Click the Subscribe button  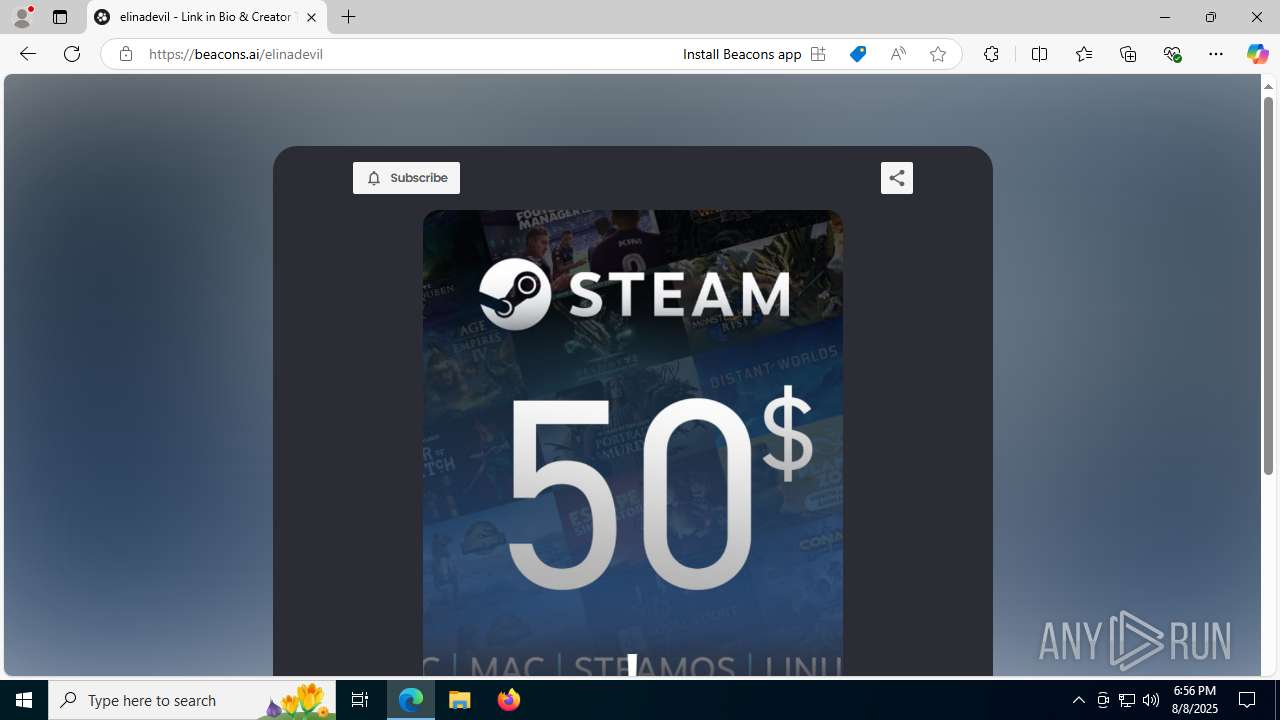click(x=406, y=178)
